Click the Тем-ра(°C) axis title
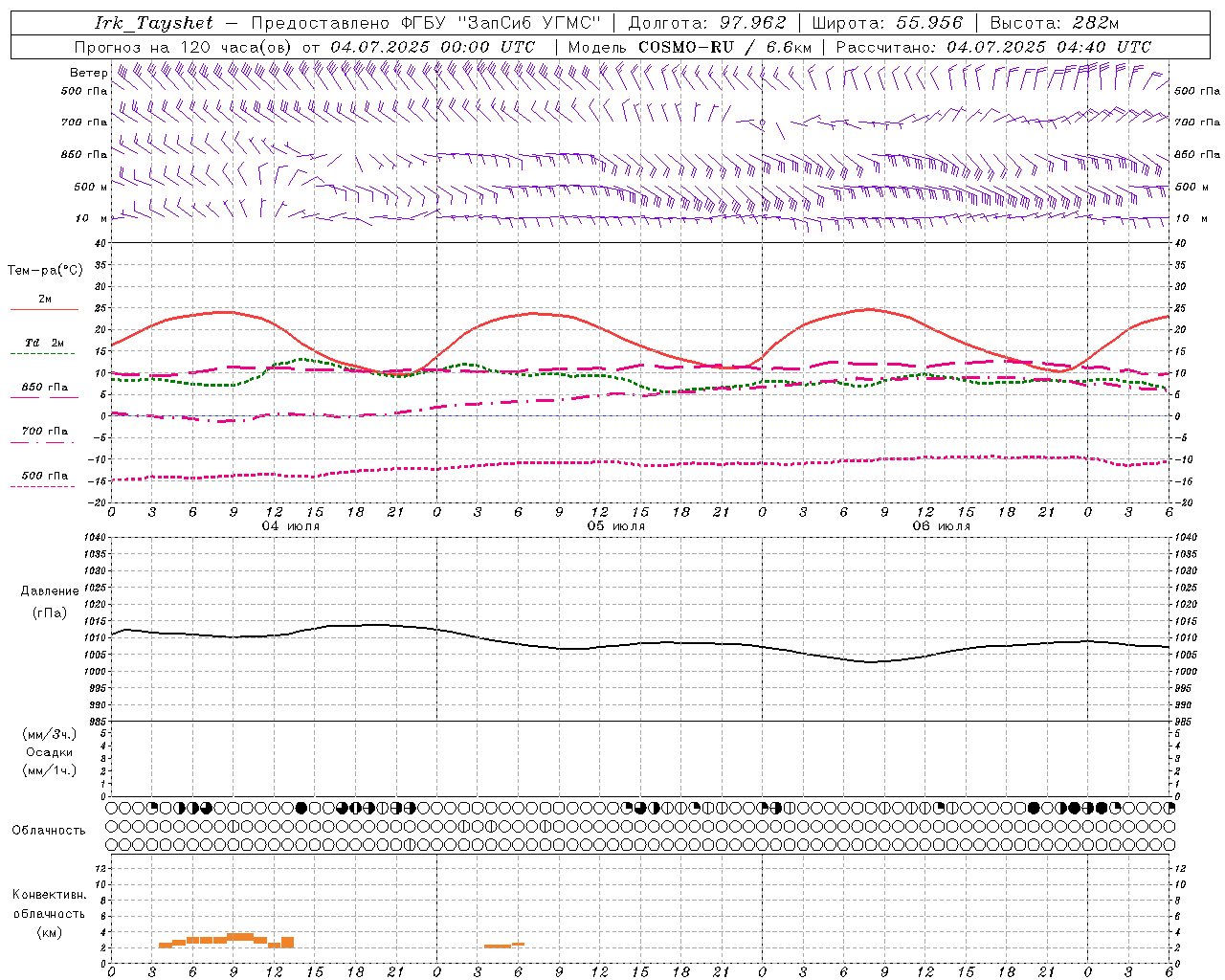 pyautogui.click(x=45, y=270)
